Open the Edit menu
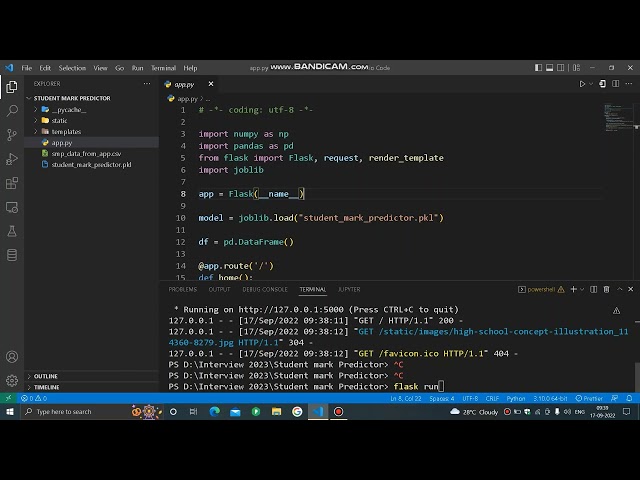 45,68
